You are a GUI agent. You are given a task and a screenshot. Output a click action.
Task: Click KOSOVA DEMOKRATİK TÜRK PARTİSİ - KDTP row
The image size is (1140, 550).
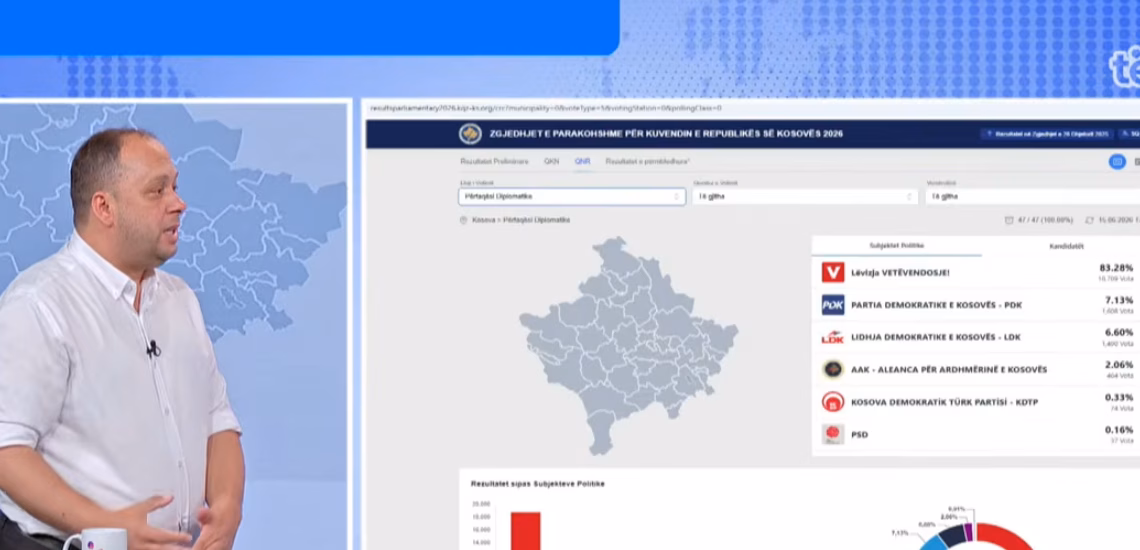pyautogui.click(x=976, y=402)
